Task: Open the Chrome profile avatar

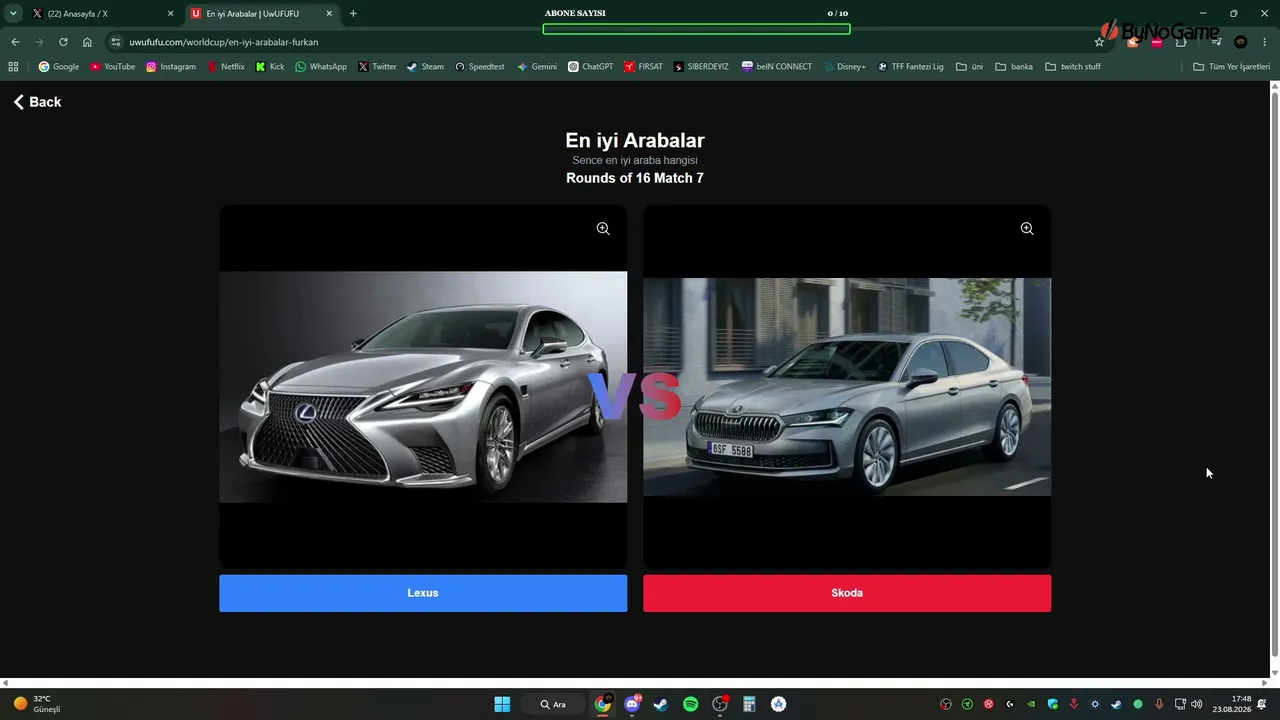Action: coord(1241,42)
